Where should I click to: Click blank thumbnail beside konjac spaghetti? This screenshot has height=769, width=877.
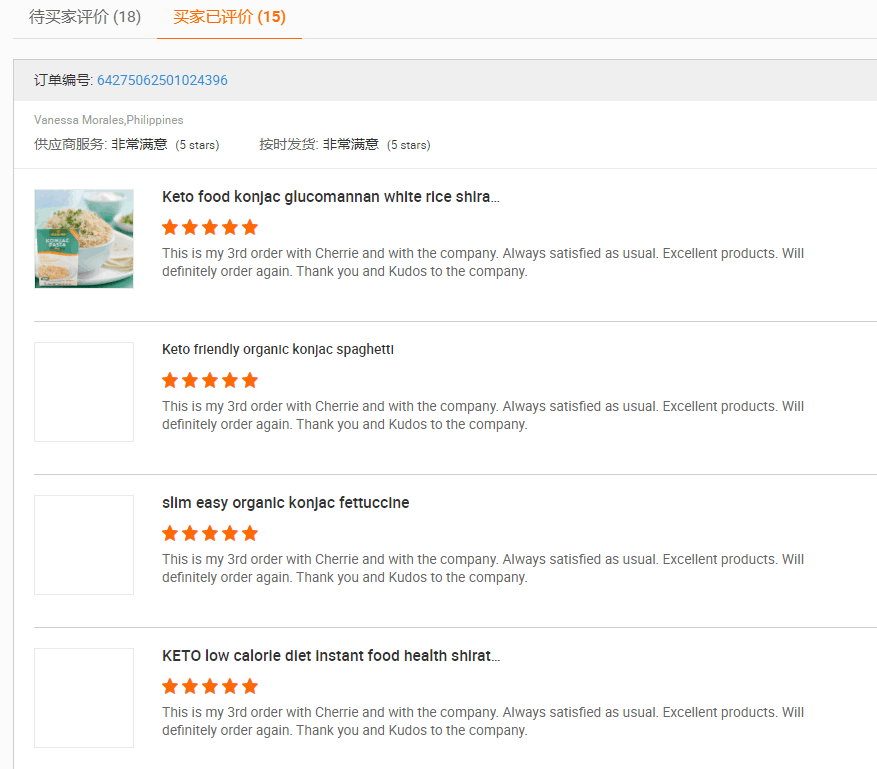[x=84, y=392]
